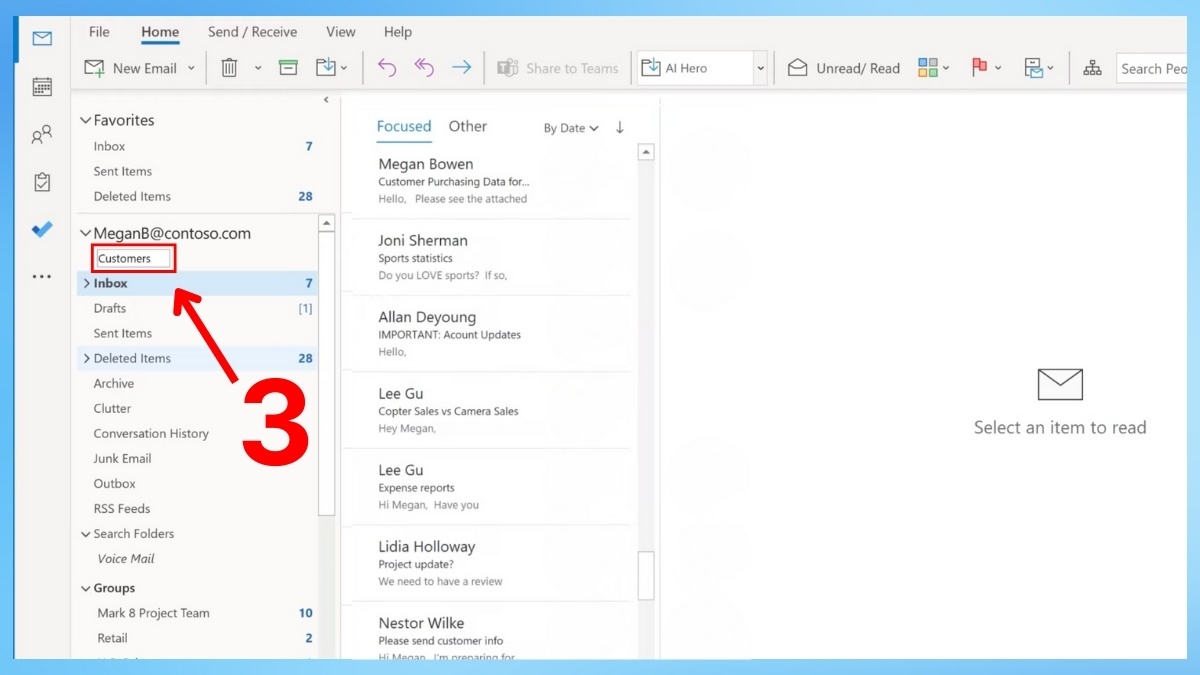Click the Follow Up flag icon
The height and width of the screenshot is (675, 1200).
point(979,68)
